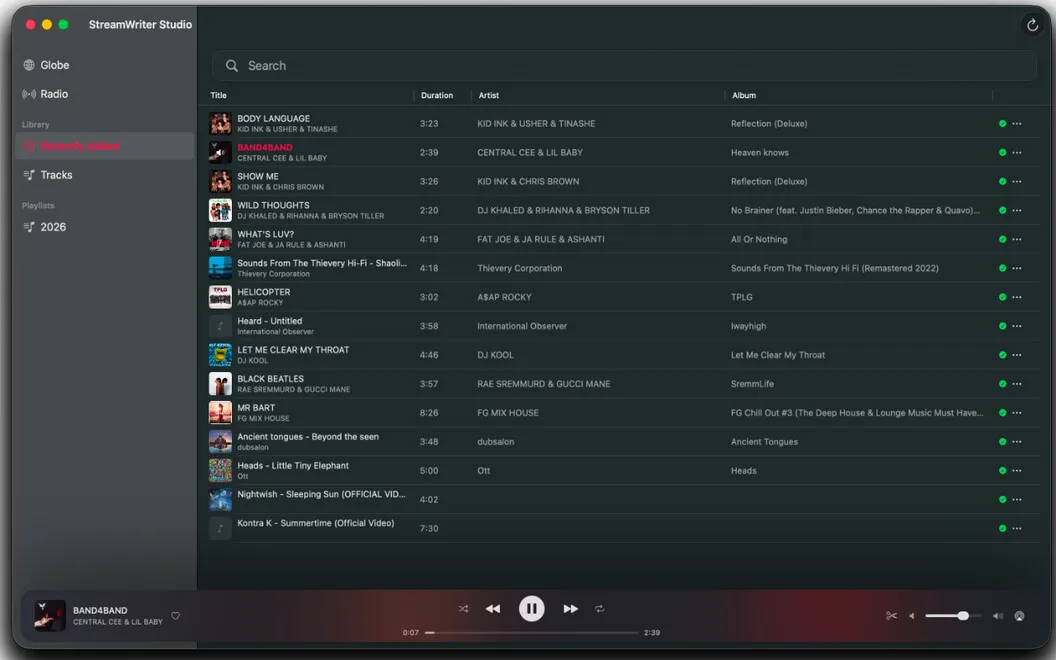This screenshot has height=660, width=1056.
Task: Click green status dot for Heard - Untitled
Action: pyautogui.click(x=1002, y=326)
